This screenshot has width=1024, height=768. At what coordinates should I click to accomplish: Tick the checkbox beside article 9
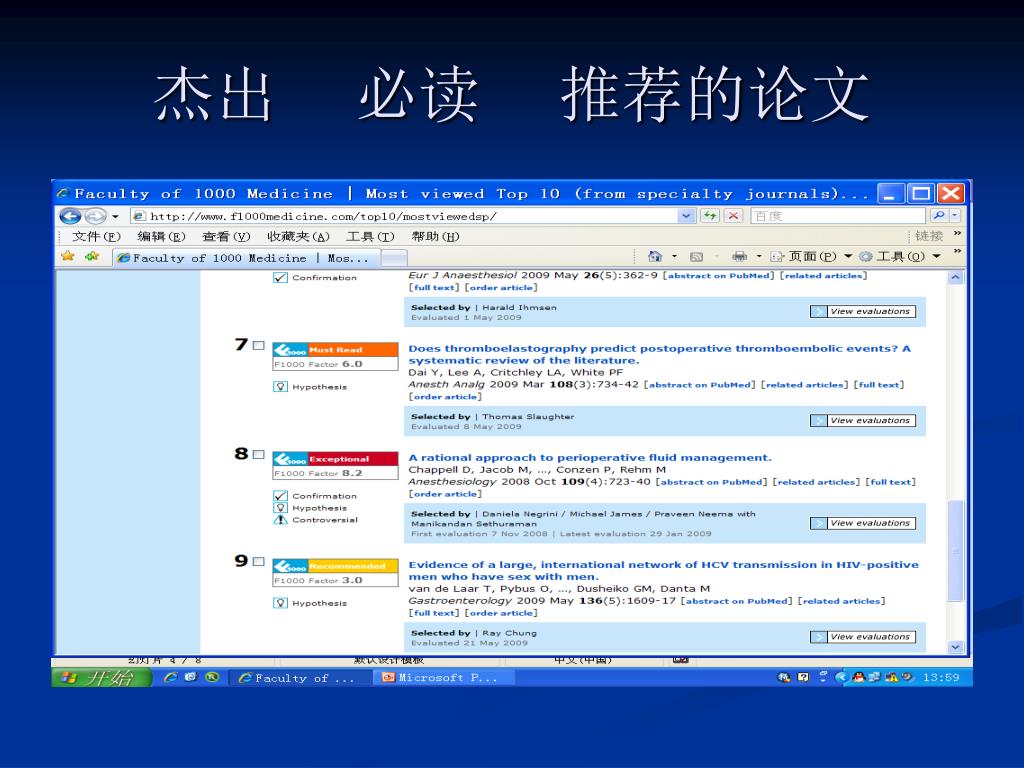click(259, 562)
